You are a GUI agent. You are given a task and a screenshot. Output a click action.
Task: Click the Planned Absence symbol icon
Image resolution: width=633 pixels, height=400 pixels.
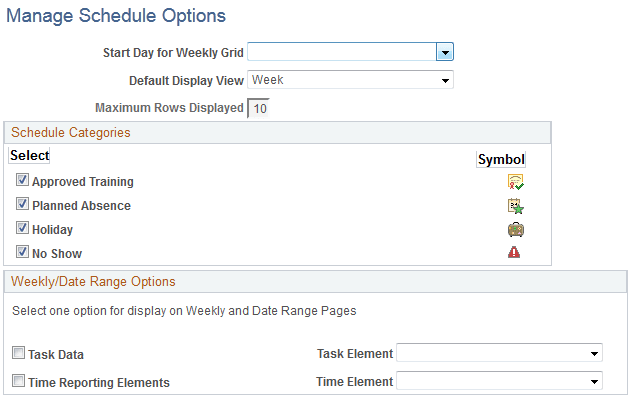(515, 206)
